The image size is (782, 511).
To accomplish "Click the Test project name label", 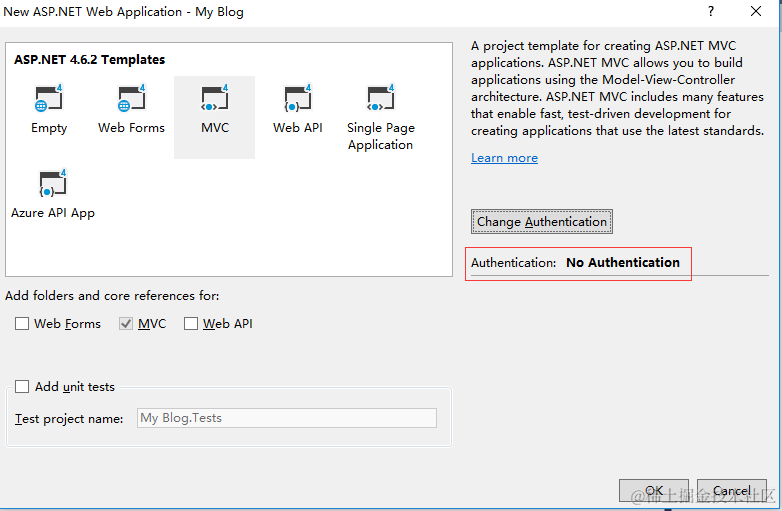I will (69, 419).
